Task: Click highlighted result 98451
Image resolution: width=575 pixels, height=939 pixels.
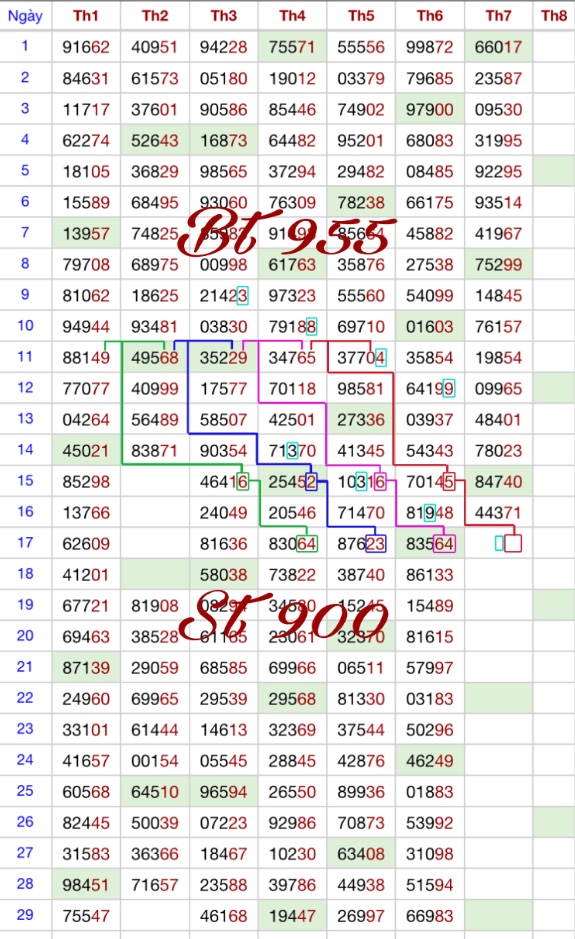Action: click(x=86, y=885)
